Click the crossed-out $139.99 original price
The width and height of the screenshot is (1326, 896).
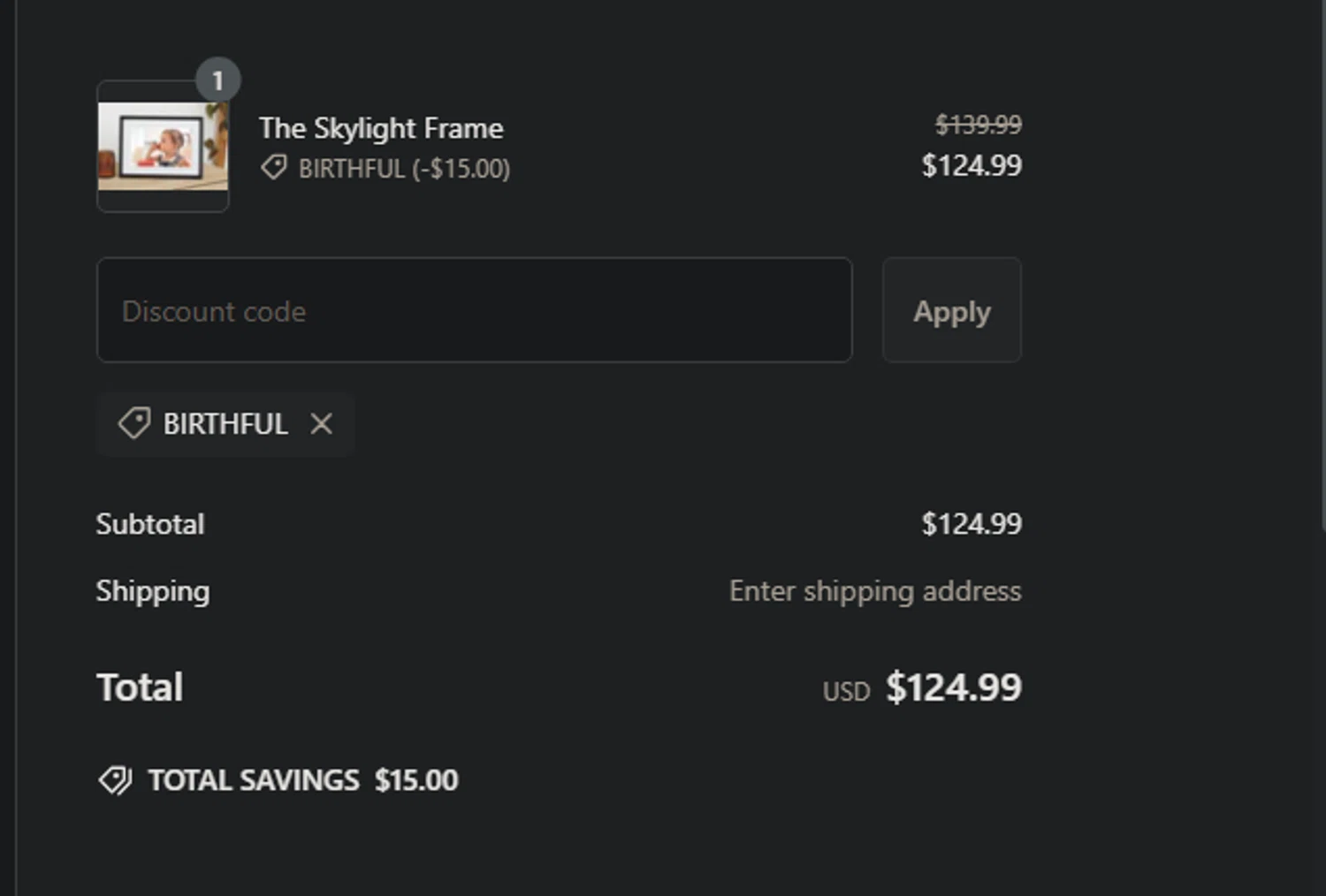[x=979, y=125]
